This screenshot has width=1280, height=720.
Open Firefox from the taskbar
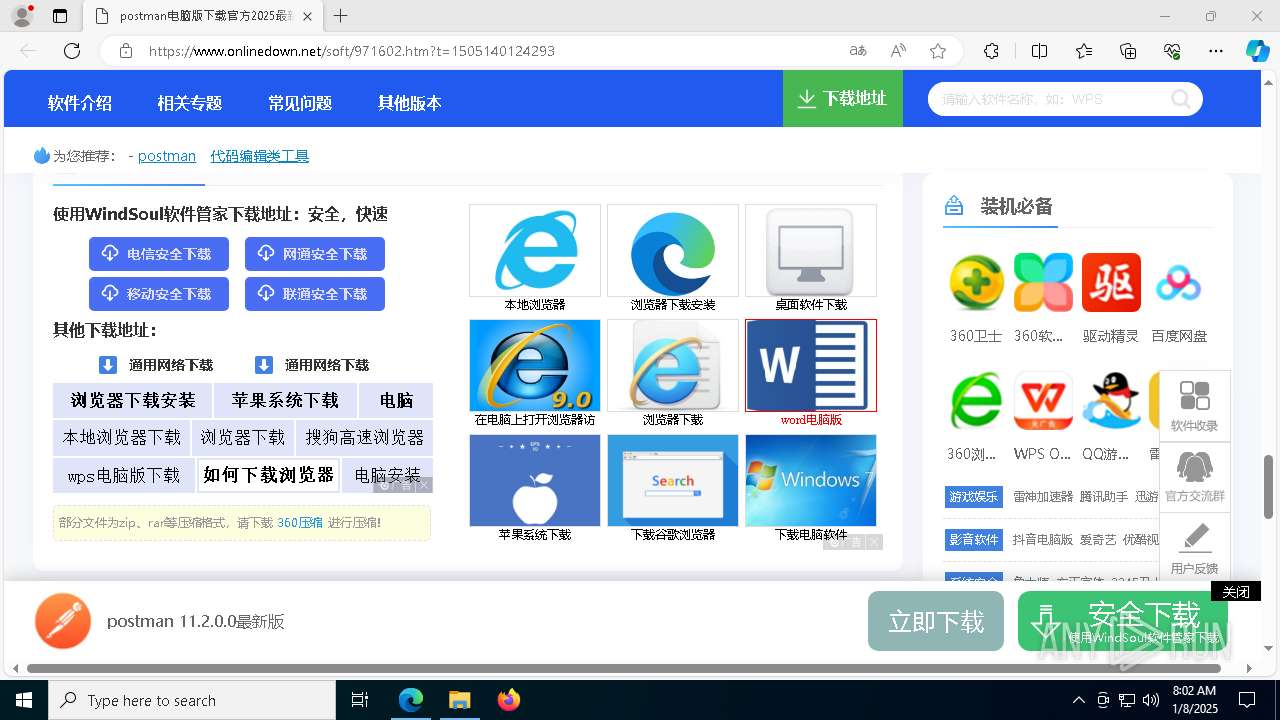[508, 700]
